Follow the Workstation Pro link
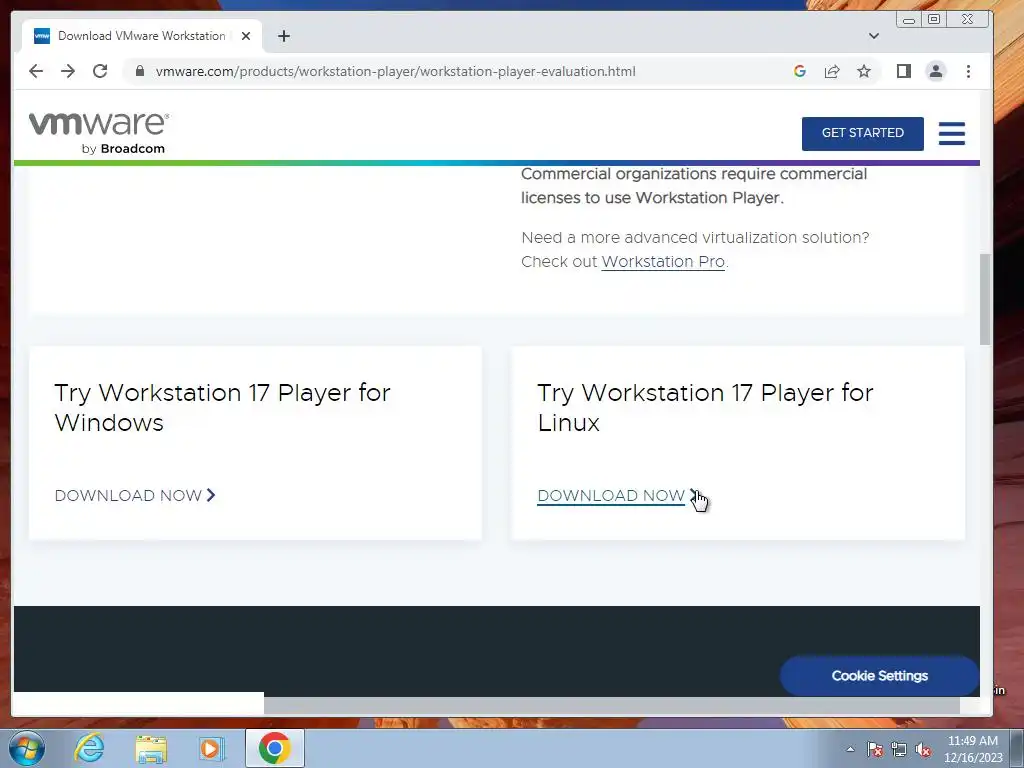 663,262
